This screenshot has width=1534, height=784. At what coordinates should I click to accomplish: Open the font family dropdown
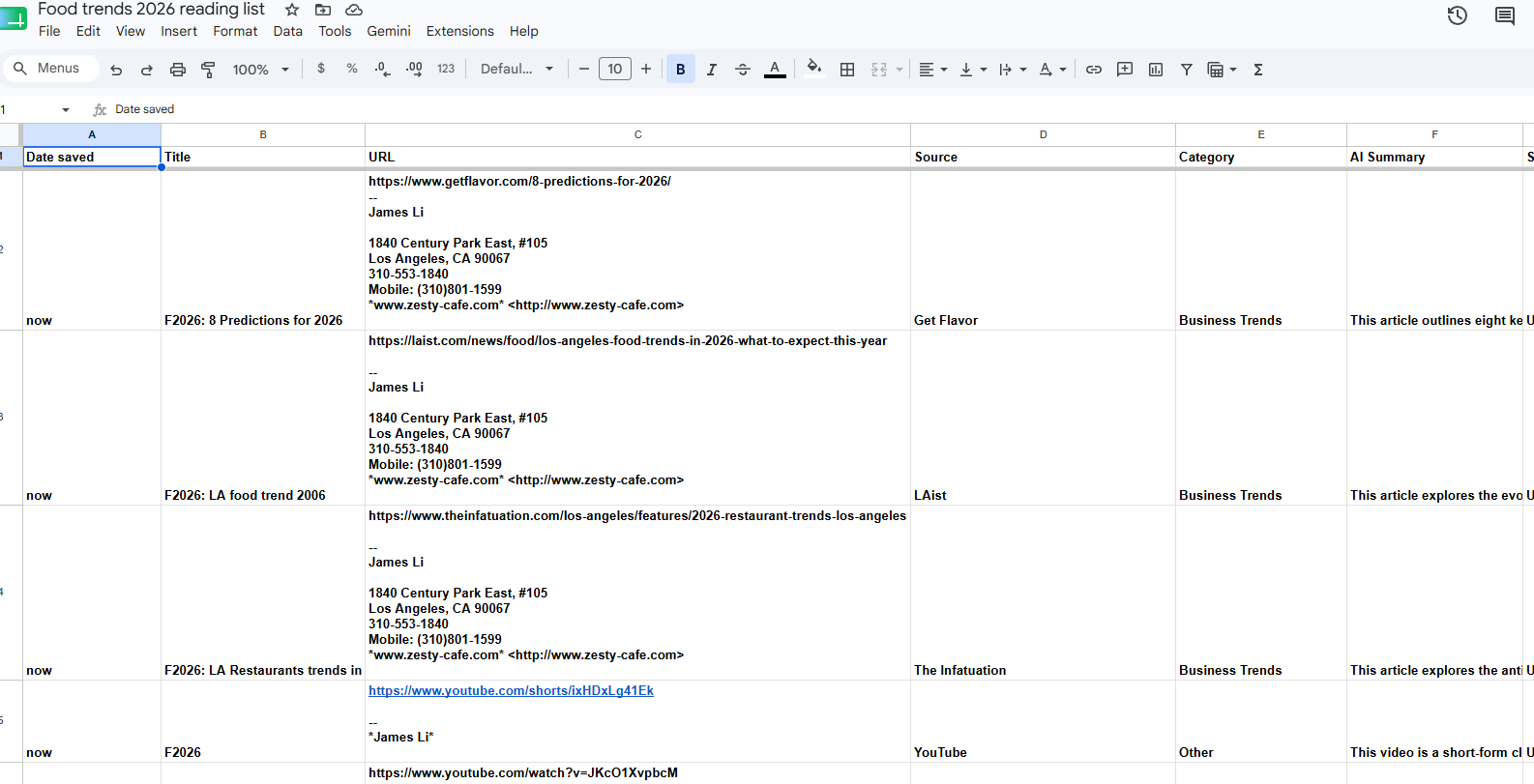(x=516, y=69)
